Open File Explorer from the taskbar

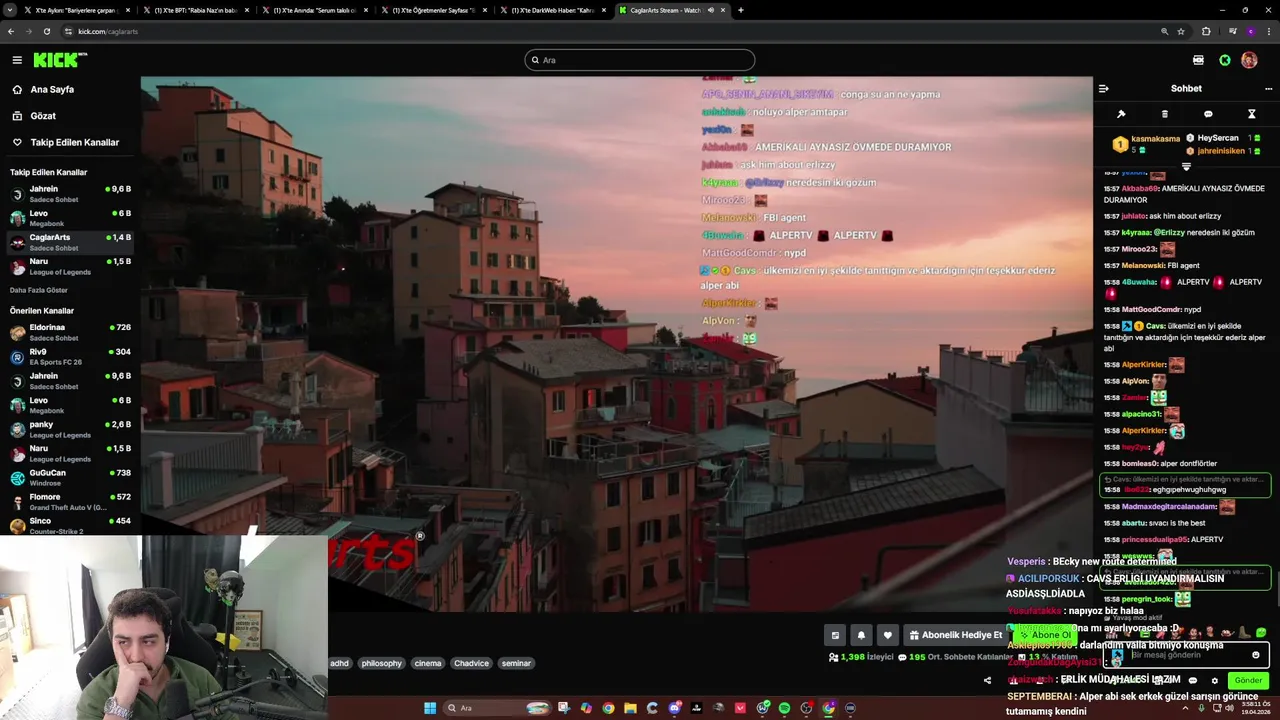pyautogui.click(x=630, y=708)
